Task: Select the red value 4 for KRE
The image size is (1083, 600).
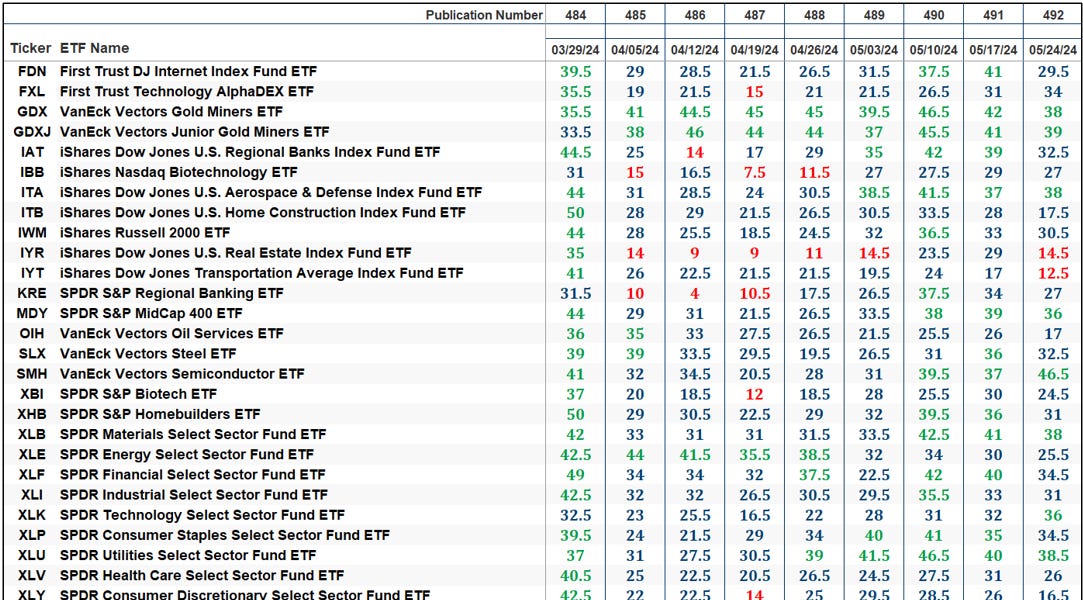Action: pos(693,293)
